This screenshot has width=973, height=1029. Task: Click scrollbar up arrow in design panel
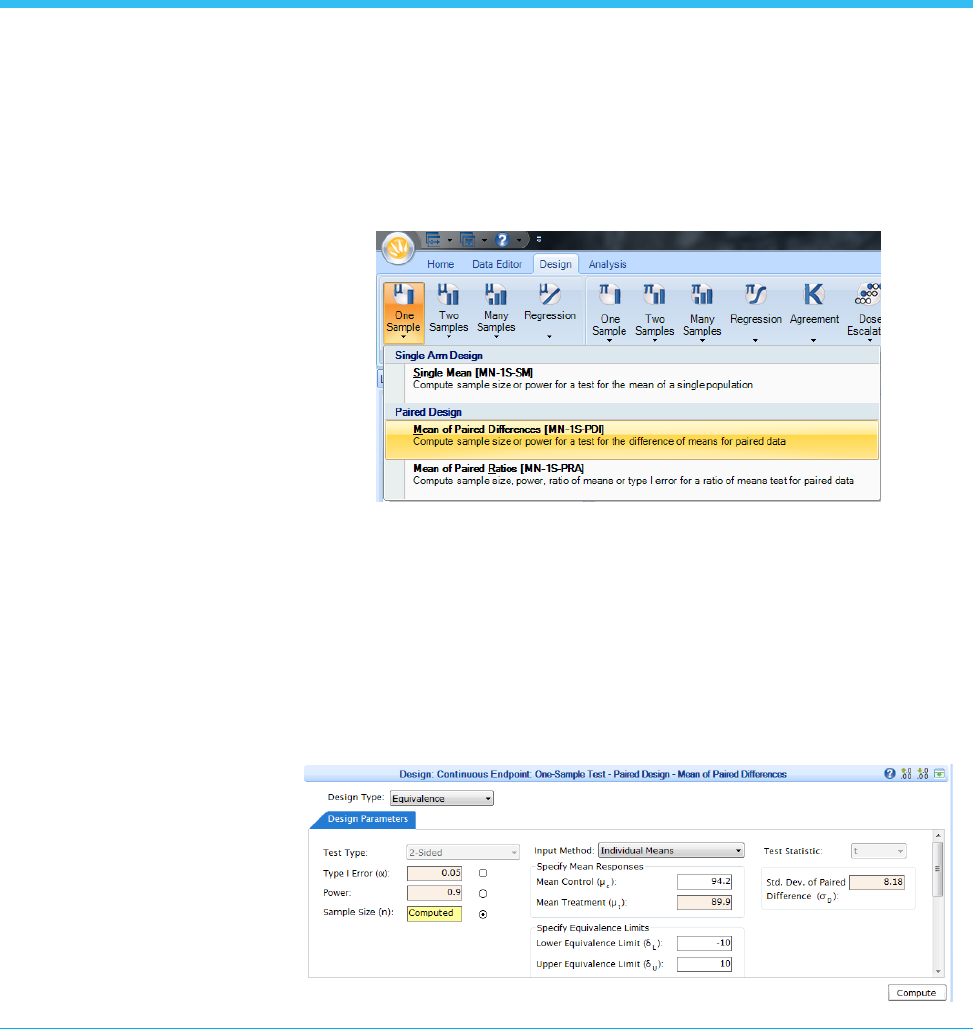938,835
